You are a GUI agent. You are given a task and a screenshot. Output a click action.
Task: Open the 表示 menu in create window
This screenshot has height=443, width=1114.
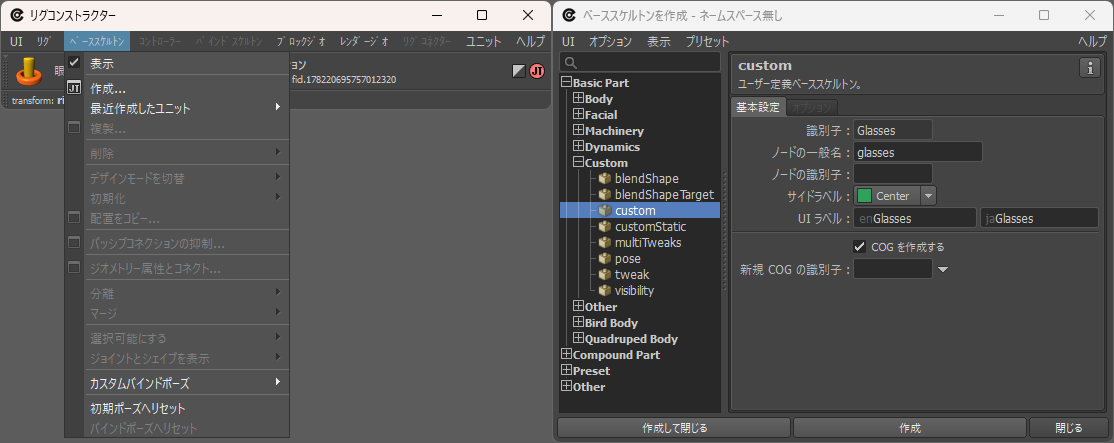click(659, 41)
